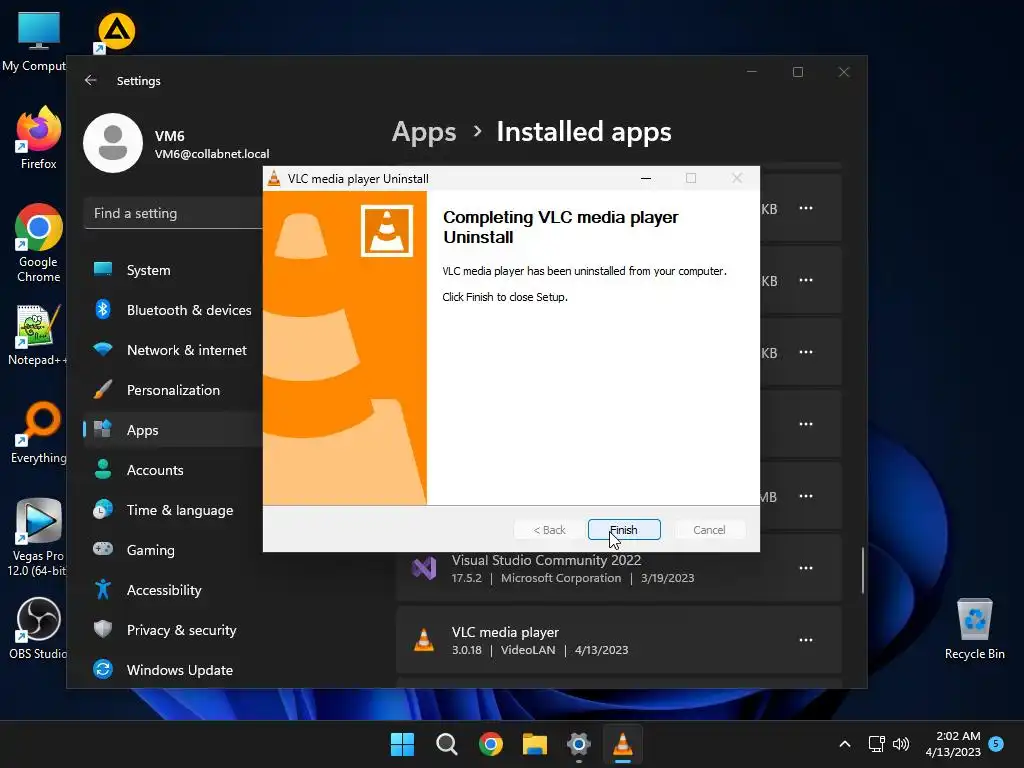1024x768 pixels.
Task: Open the notification count badge
Action: 996,743
